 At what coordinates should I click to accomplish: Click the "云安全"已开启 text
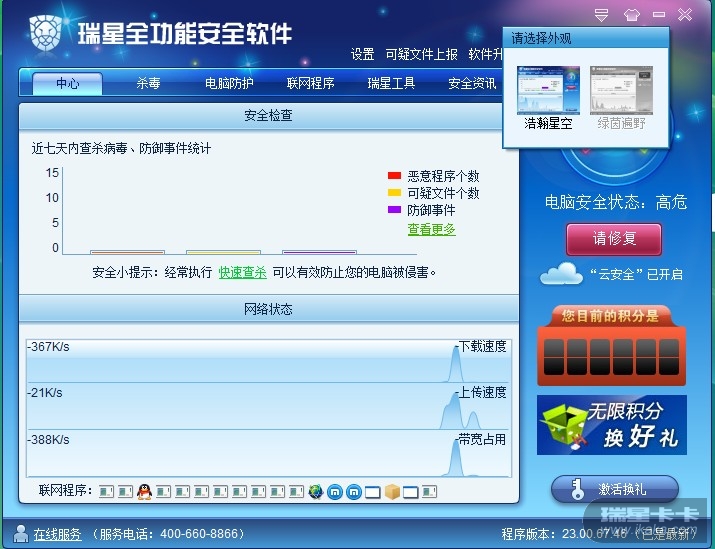point(636,274)
